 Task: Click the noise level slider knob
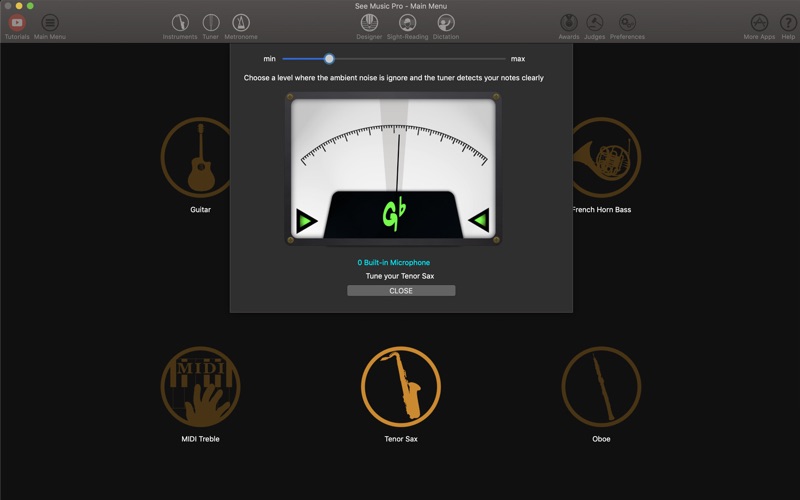click(329, 59)
